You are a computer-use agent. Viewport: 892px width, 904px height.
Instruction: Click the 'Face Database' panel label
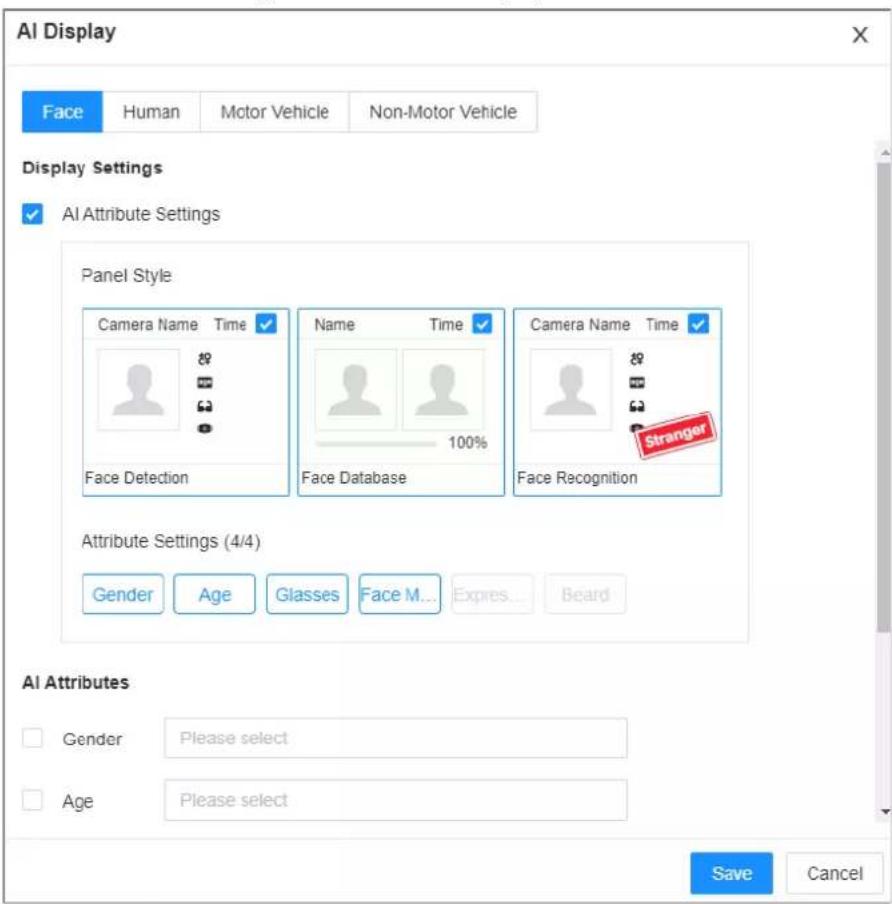pyautogui.click(x=354, y=478)
